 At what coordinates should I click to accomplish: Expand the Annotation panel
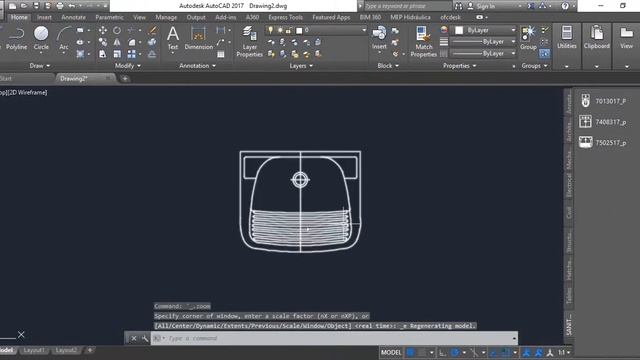[x=198, y=66]
